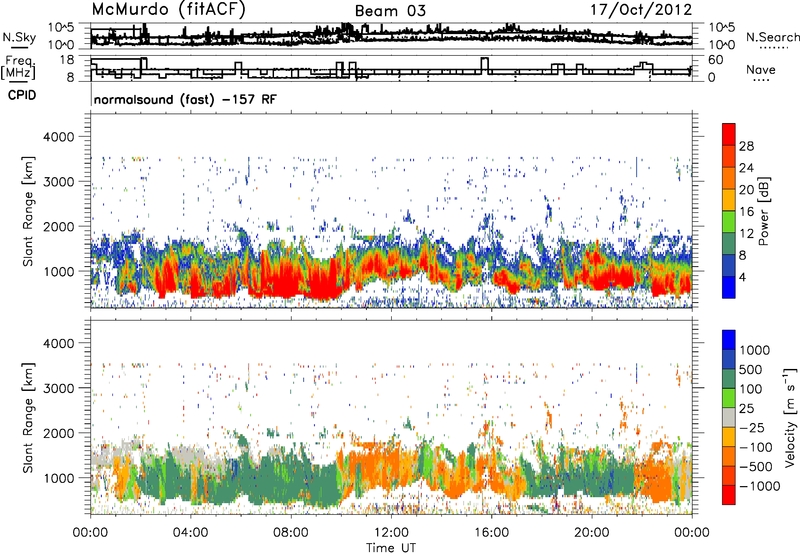
Task: Click the power bar tick value '28'
Action: point(746,146)
